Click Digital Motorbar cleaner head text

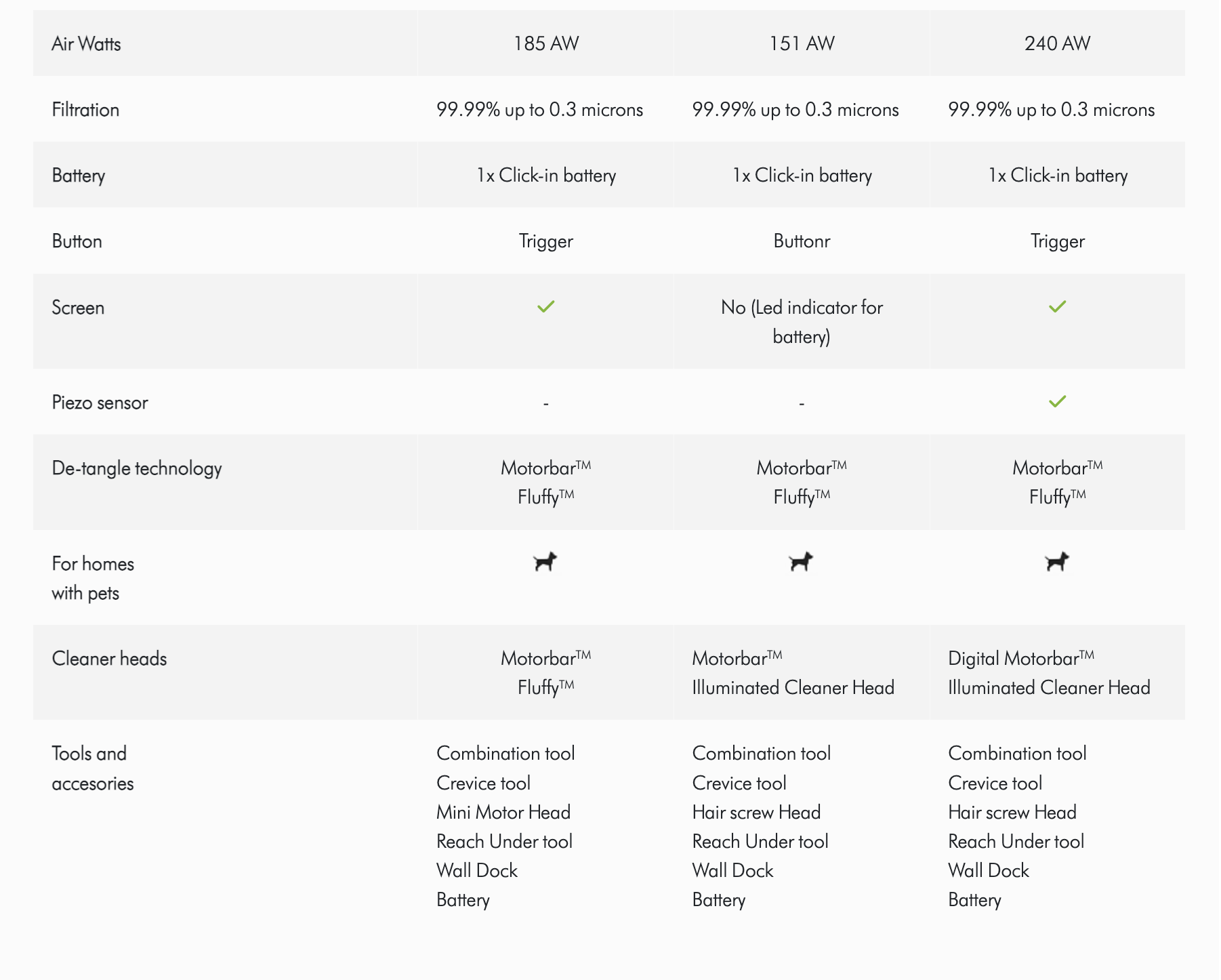pos(1020,658)
